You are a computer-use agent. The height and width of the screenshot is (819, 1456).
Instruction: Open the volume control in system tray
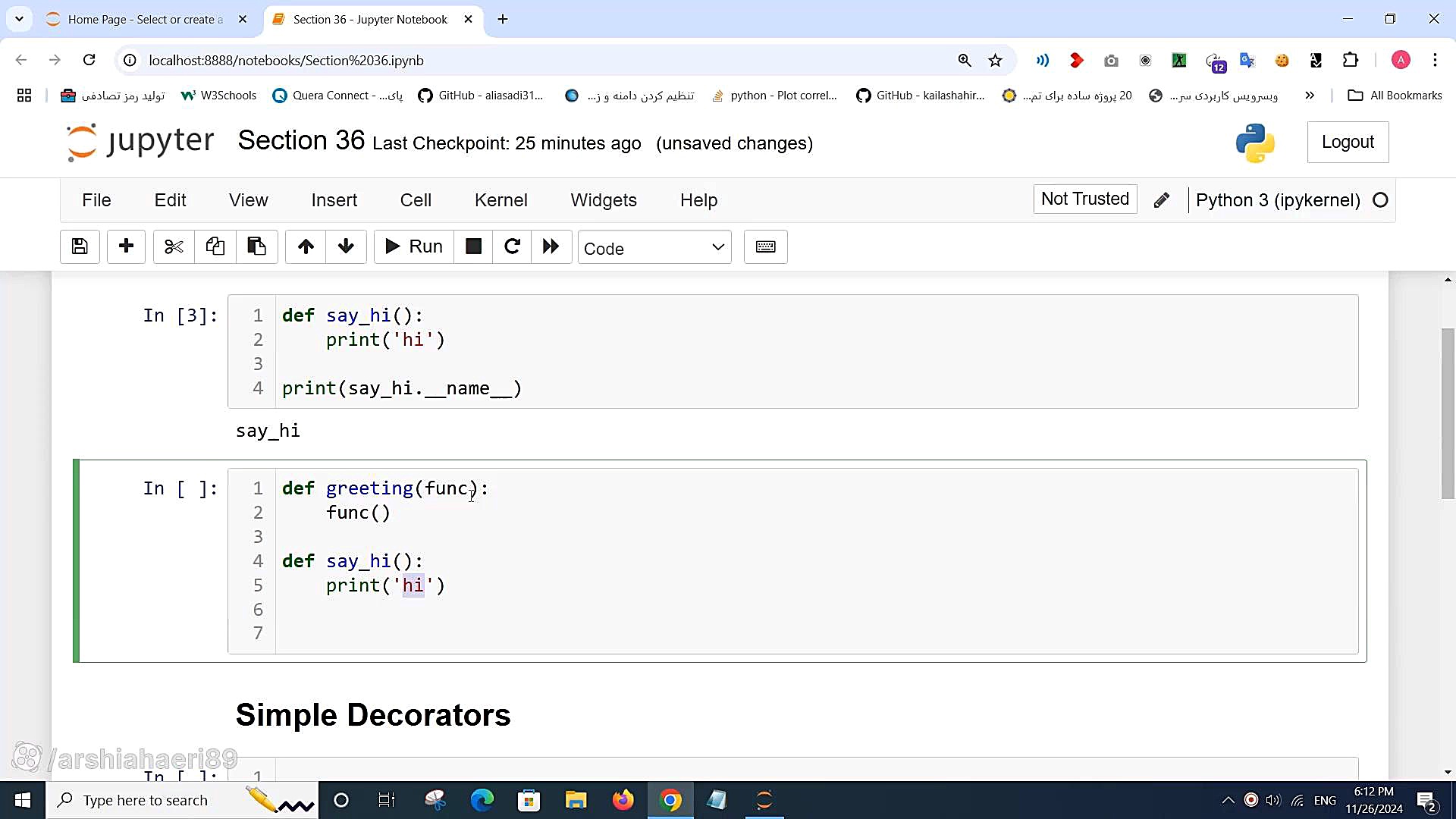[1273, 800]
